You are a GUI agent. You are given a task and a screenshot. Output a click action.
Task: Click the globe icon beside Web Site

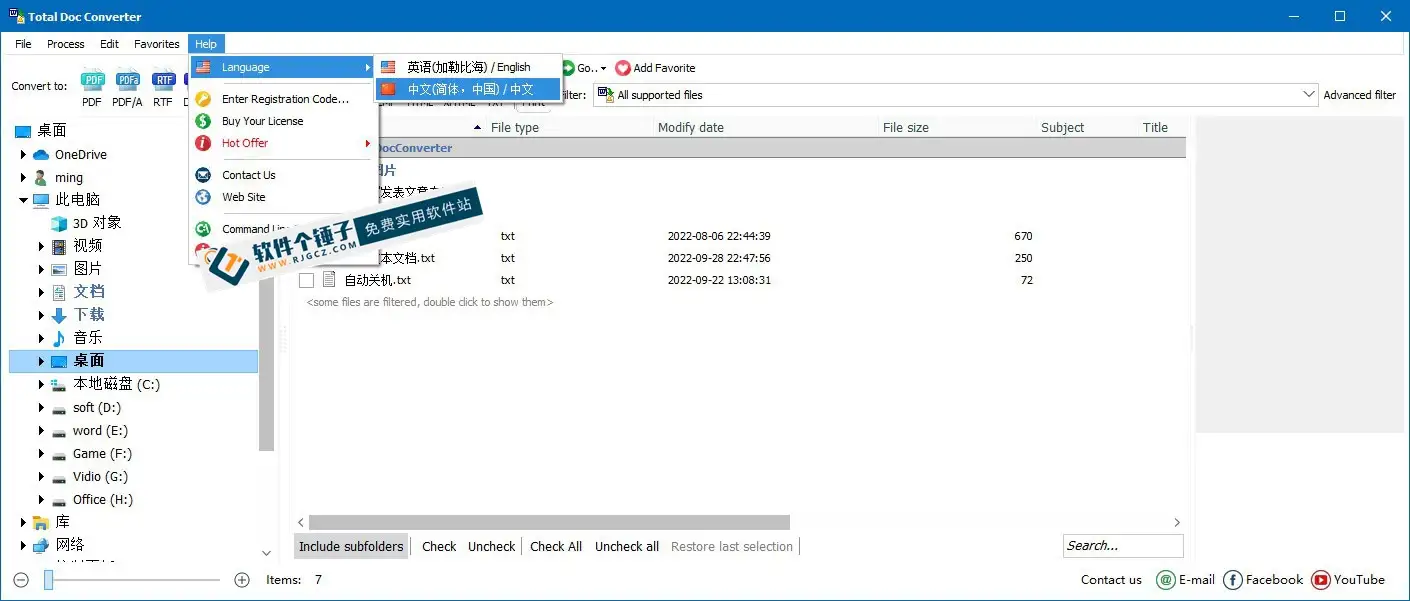[x=203, y=197]
